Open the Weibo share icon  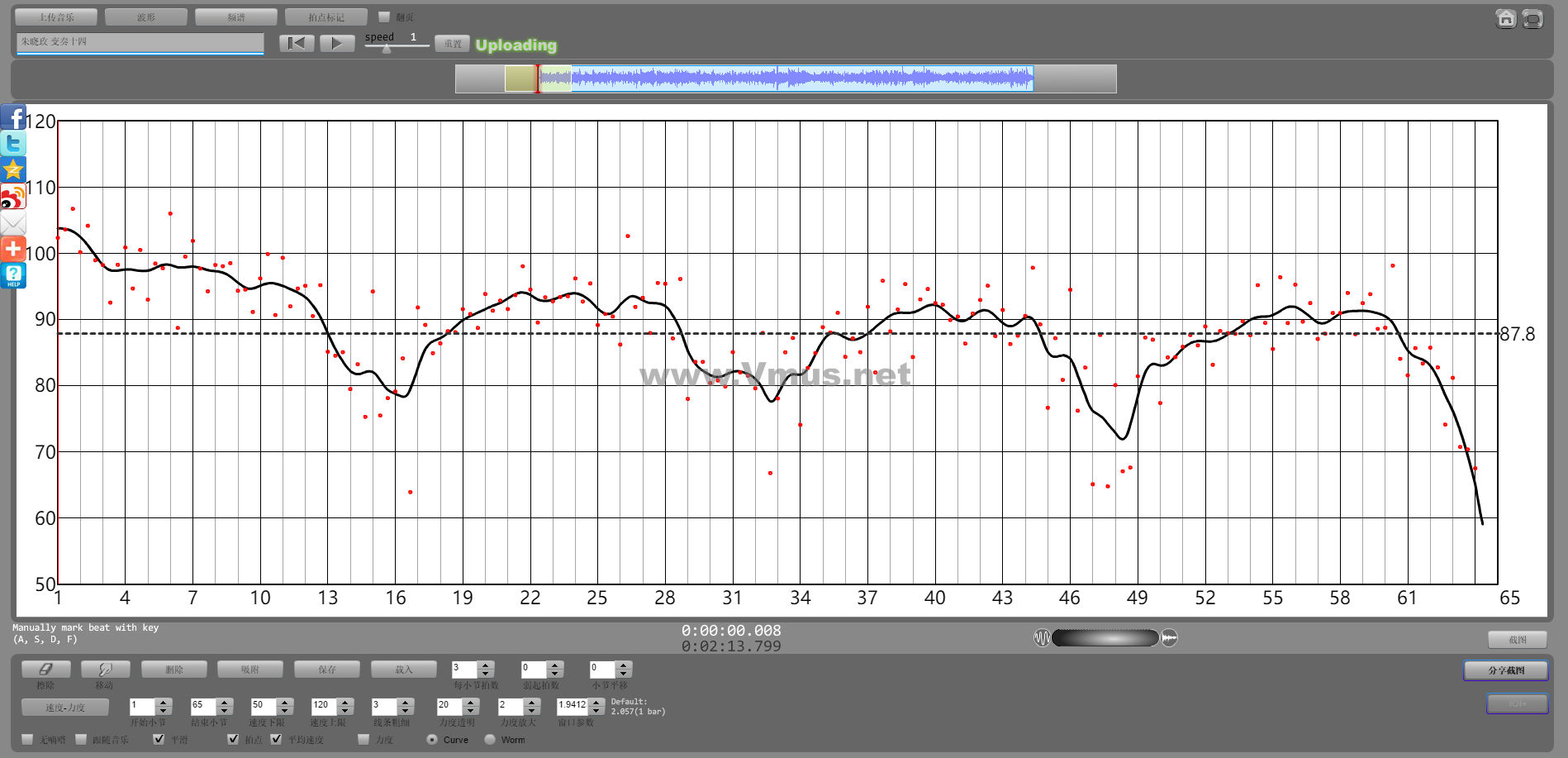tap(13, 197)
